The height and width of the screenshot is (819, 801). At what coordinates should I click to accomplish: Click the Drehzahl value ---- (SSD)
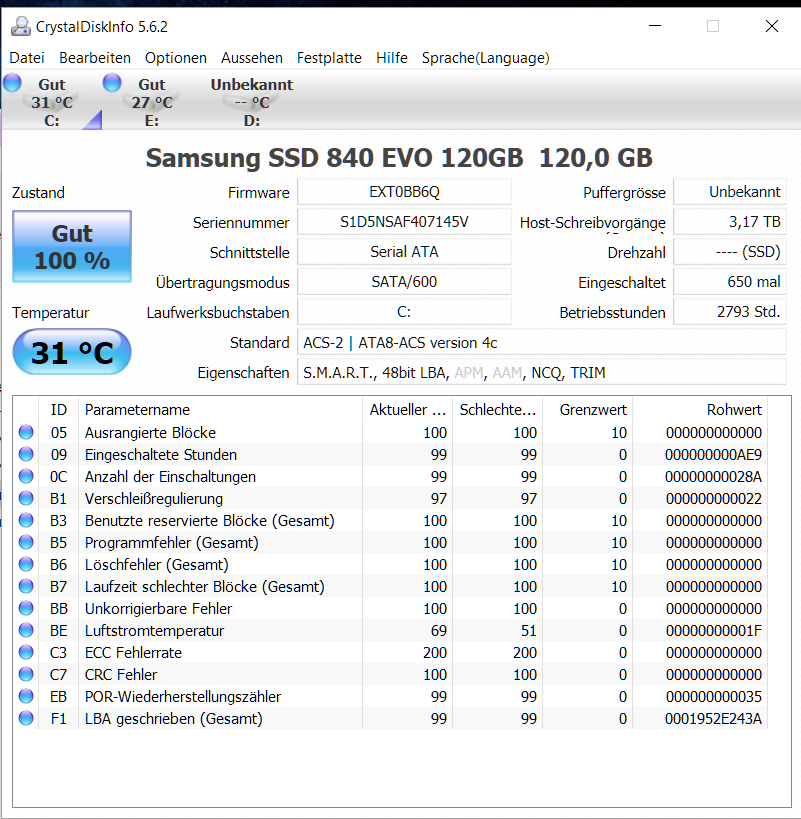tap(730, 252)
